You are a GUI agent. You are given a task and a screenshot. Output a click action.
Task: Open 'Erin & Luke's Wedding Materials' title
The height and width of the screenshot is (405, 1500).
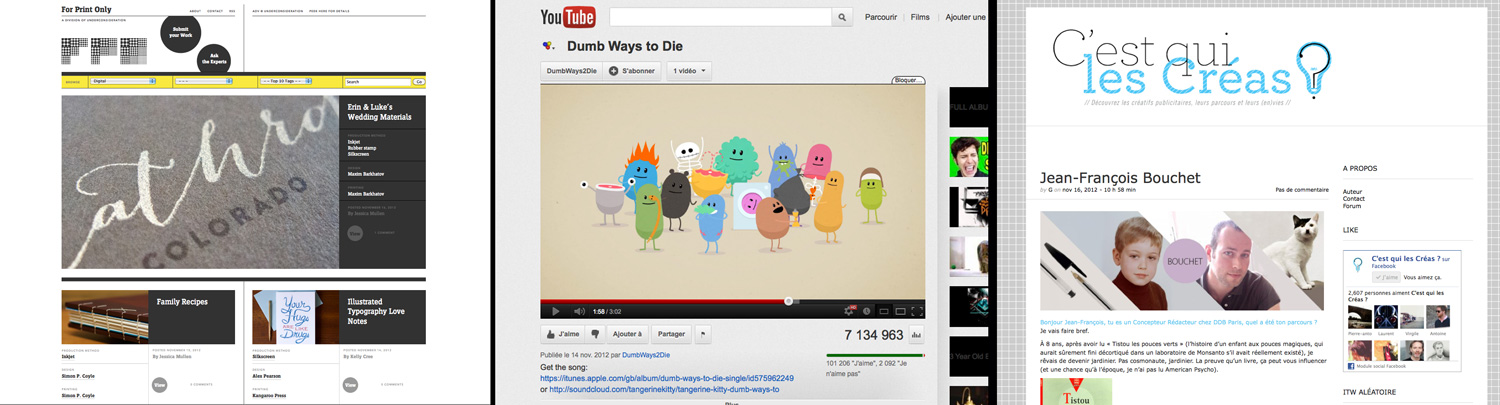pyautogui.click(x=379, y=111)
